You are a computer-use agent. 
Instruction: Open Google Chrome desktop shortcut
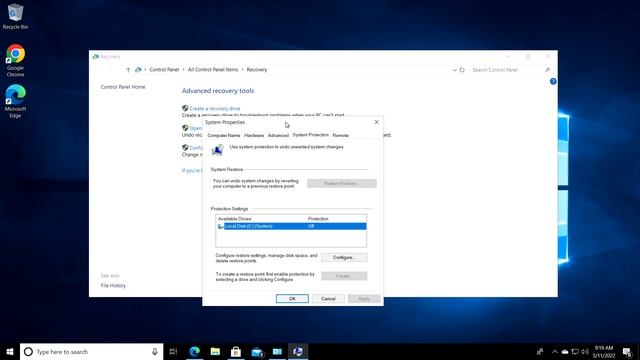click(x=15, y=60)
